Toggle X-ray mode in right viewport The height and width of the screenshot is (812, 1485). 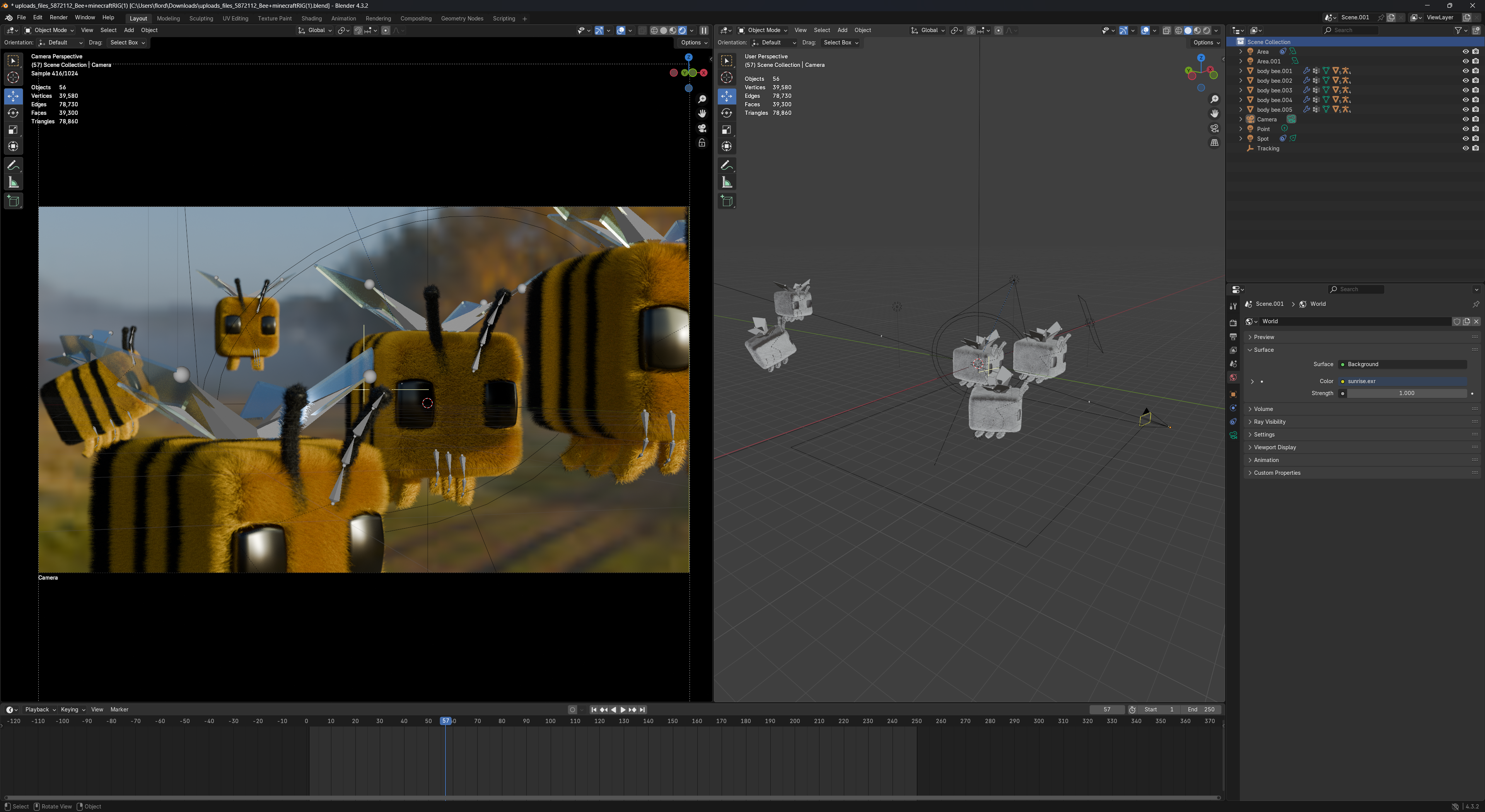click(x=1167, y=31)
